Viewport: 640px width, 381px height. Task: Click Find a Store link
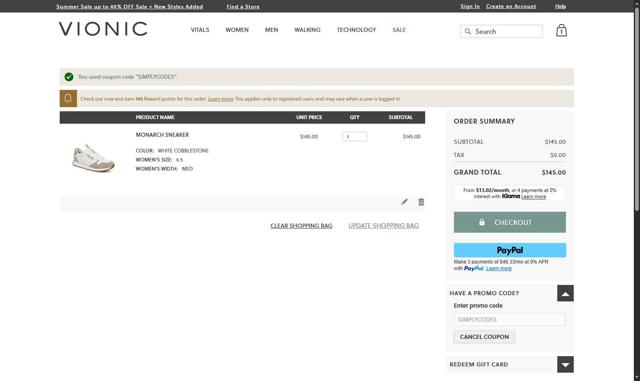tap(243, 7)
